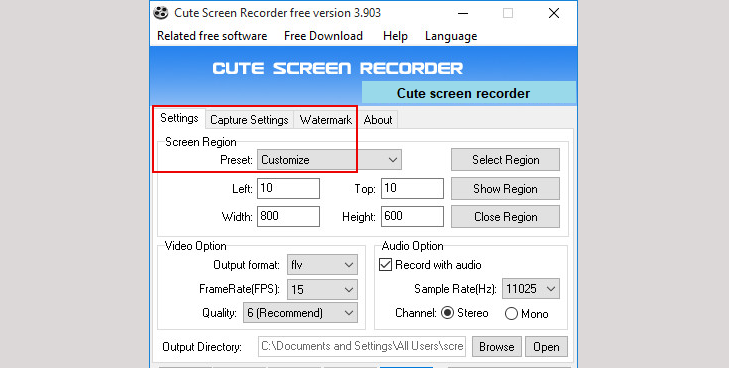The width and height of the screenshot is (729, 368).
Task: Click the Height field showing 600
Action: tap(412, 216)
